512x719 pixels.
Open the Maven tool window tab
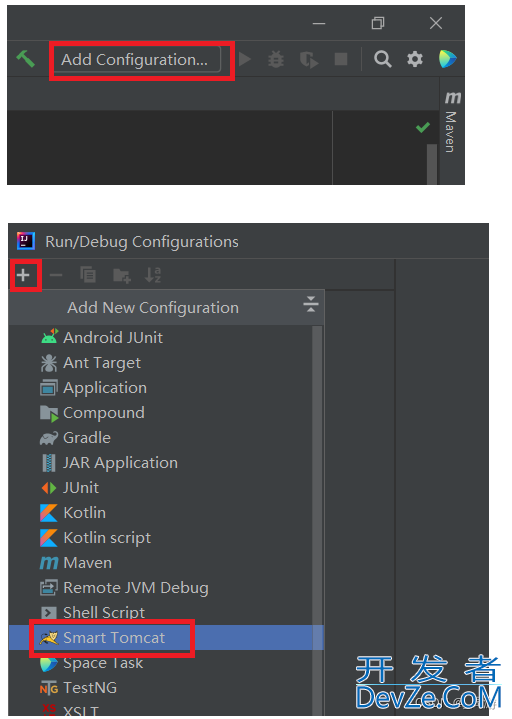(x=452, y=122)
